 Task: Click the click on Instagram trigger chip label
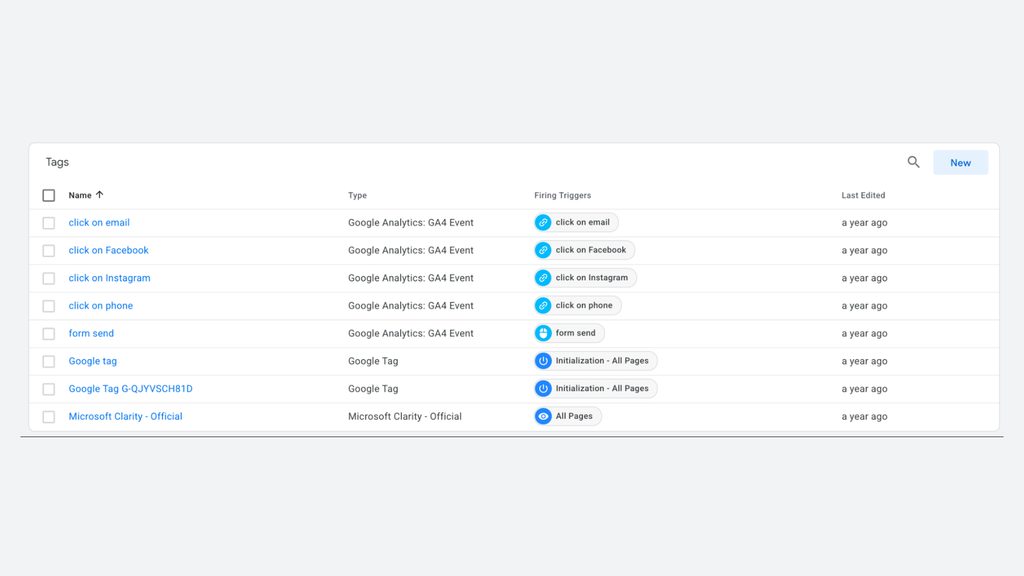tap(592, 278)
